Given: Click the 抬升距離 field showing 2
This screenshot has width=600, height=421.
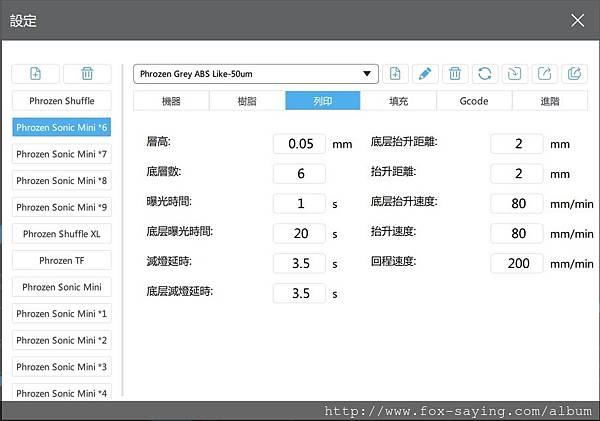Looking at the screenshot, I should click(517, 173).
